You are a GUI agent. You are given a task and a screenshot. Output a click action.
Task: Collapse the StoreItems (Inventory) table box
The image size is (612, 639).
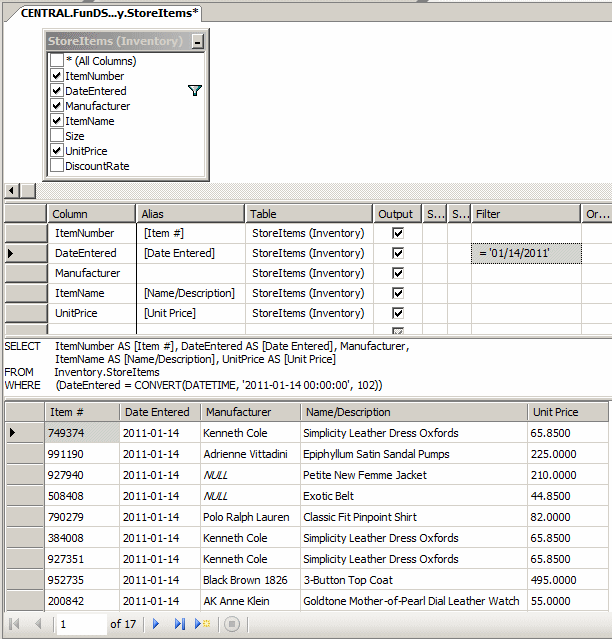[x=198, y=42]
